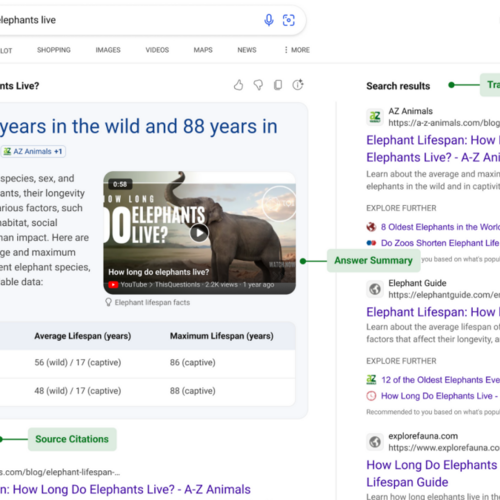Click the microphone voice search icon
The width and height of the screenshot is (500, 500).
click(269, 20)
